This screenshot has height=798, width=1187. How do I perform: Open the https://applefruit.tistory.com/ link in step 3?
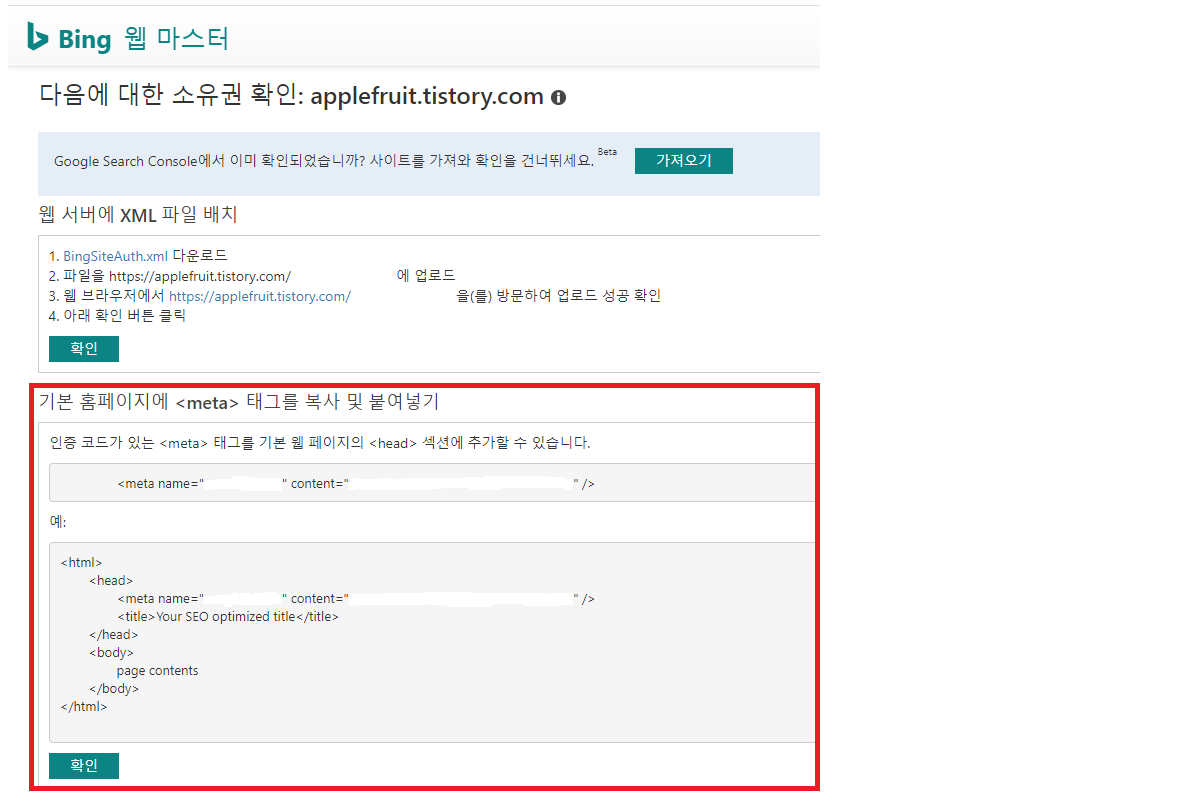(260, 296)
